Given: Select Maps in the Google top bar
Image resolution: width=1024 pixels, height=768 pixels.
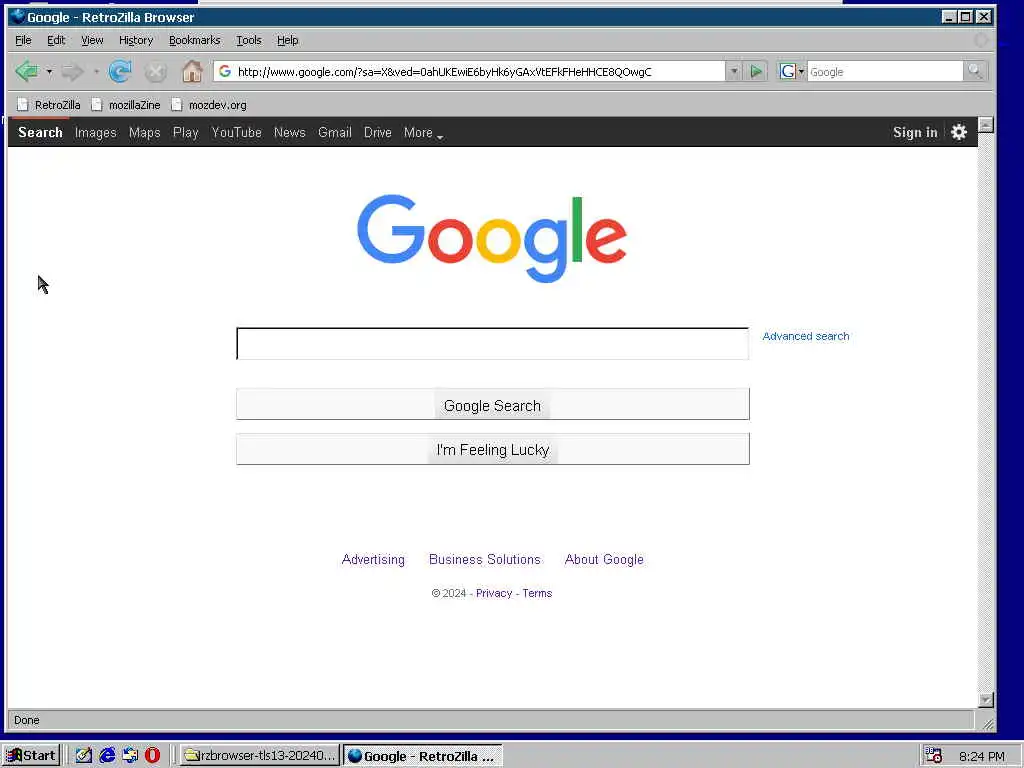Looking at the screenshot, I should tap(144, 133).
